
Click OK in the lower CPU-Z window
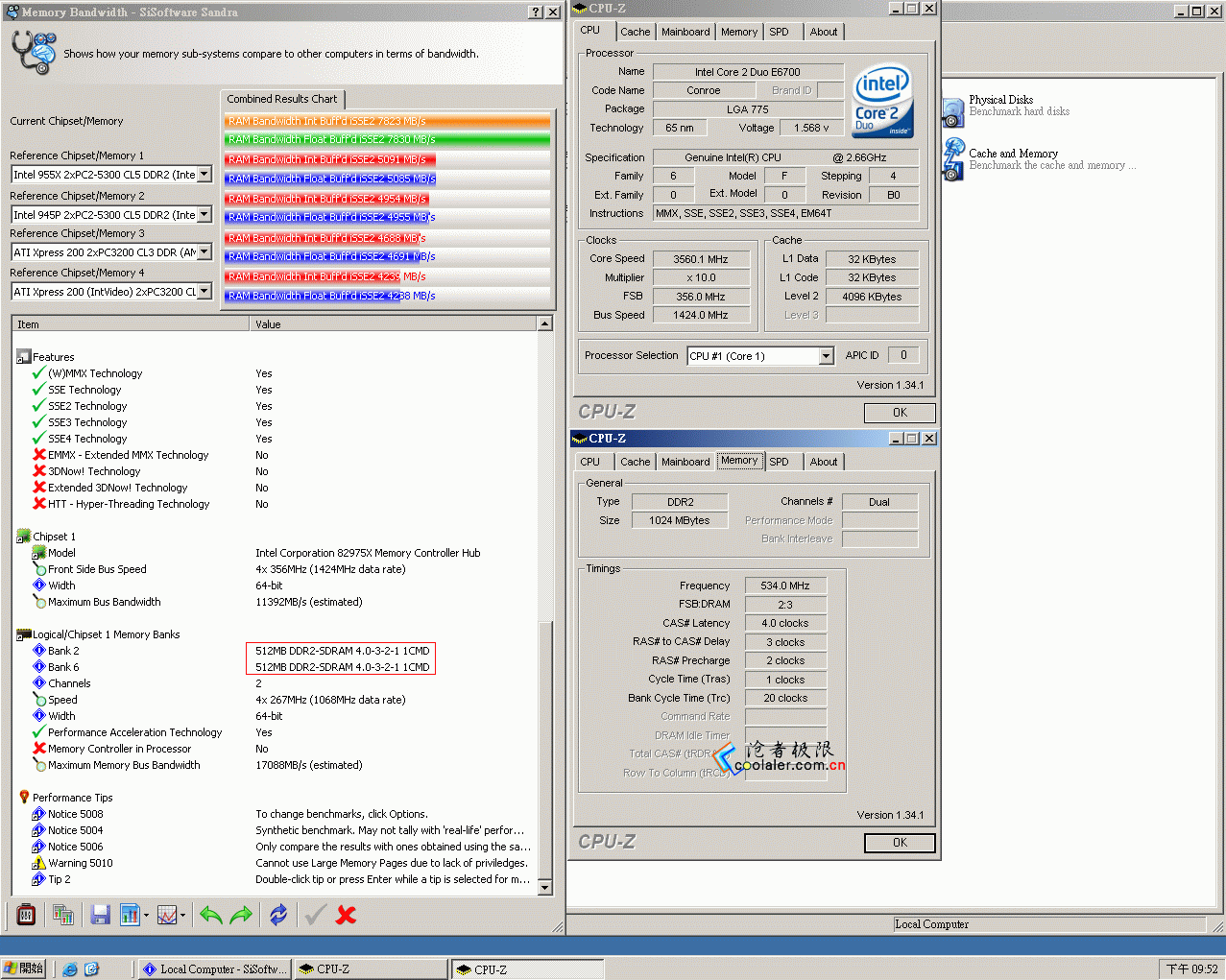click(900, 843)
